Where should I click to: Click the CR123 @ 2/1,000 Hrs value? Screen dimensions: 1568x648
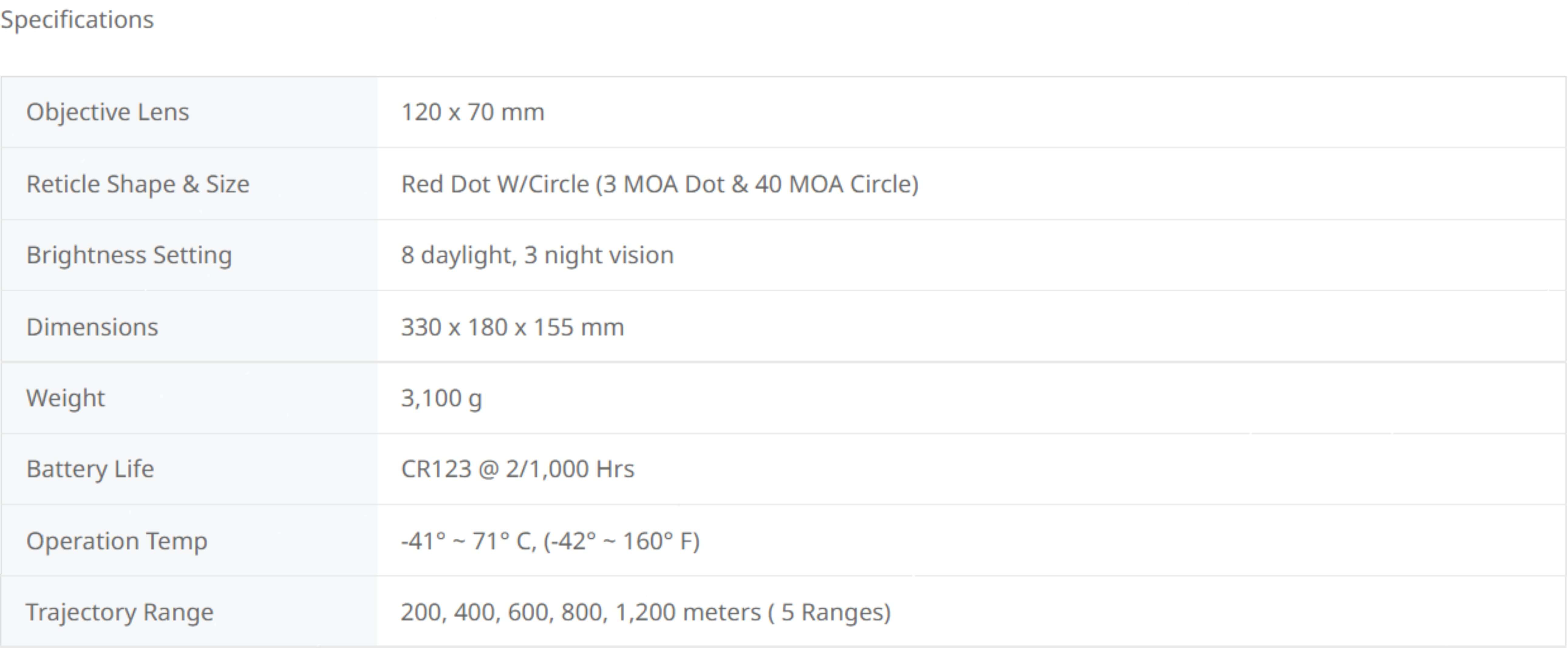point(517,469)
